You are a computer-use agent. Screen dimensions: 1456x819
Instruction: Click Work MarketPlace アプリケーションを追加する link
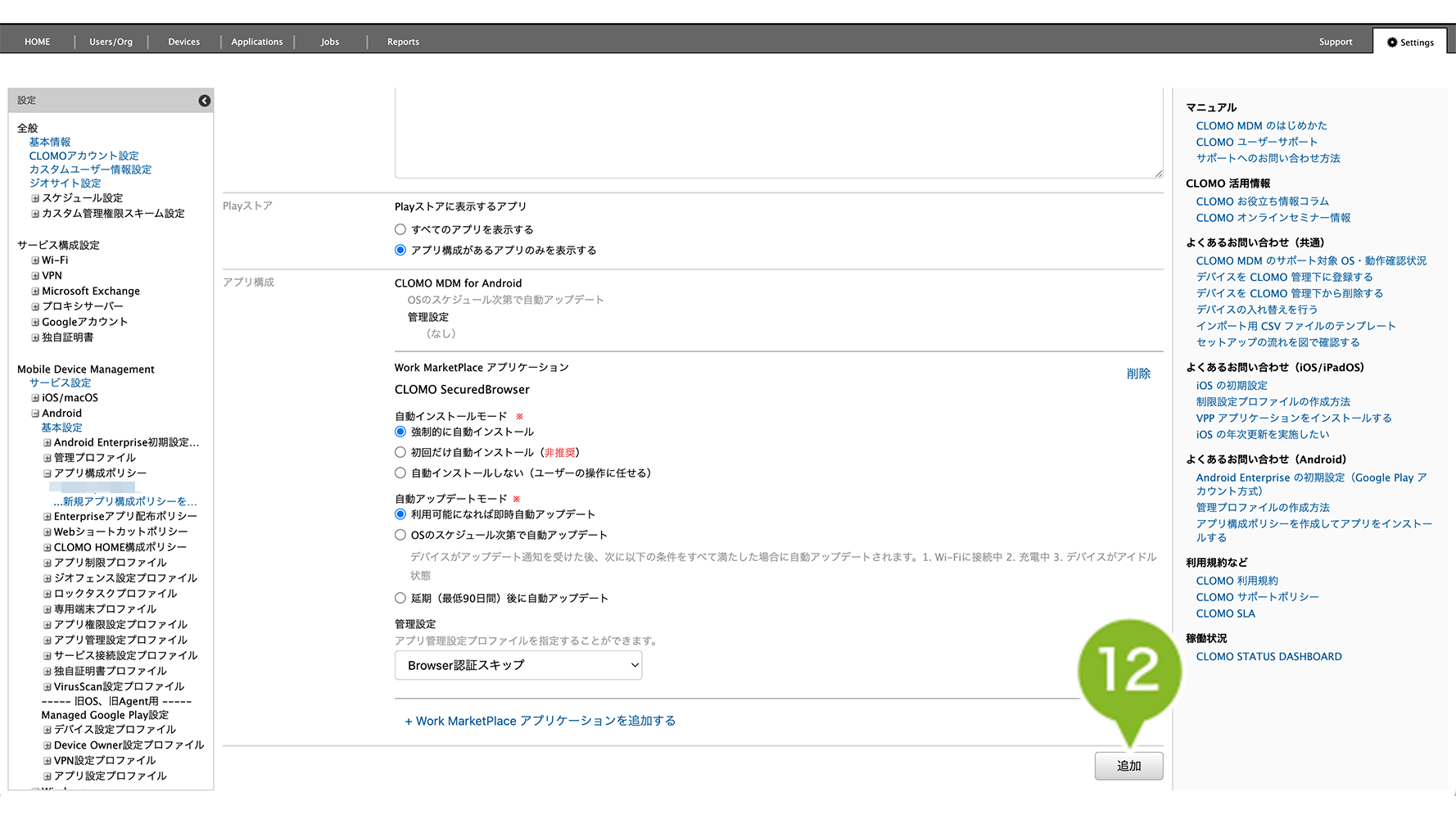pos(540,721)
